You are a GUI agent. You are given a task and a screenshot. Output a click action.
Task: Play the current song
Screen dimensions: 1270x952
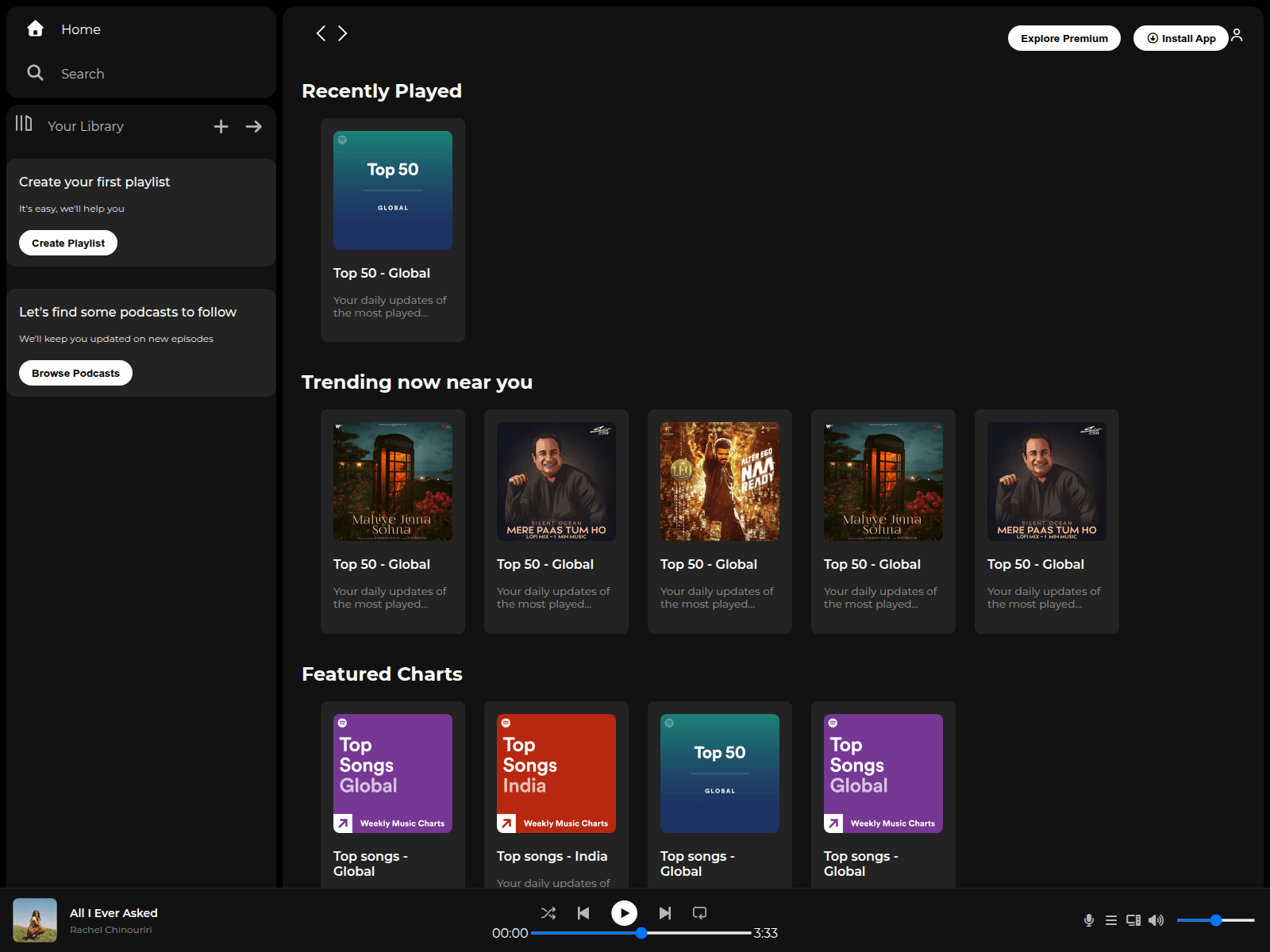pyautogui.click(x=624, y=913)
